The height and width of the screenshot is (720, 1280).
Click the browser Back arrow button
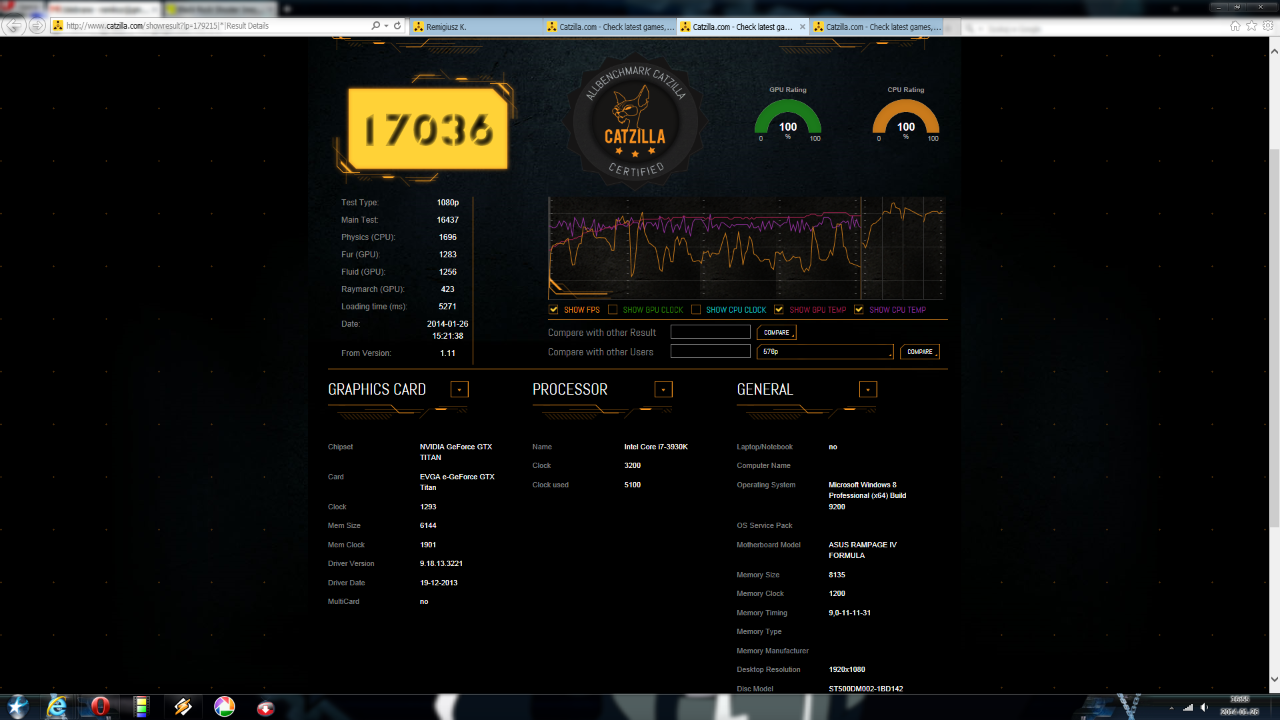coord(14,26)
